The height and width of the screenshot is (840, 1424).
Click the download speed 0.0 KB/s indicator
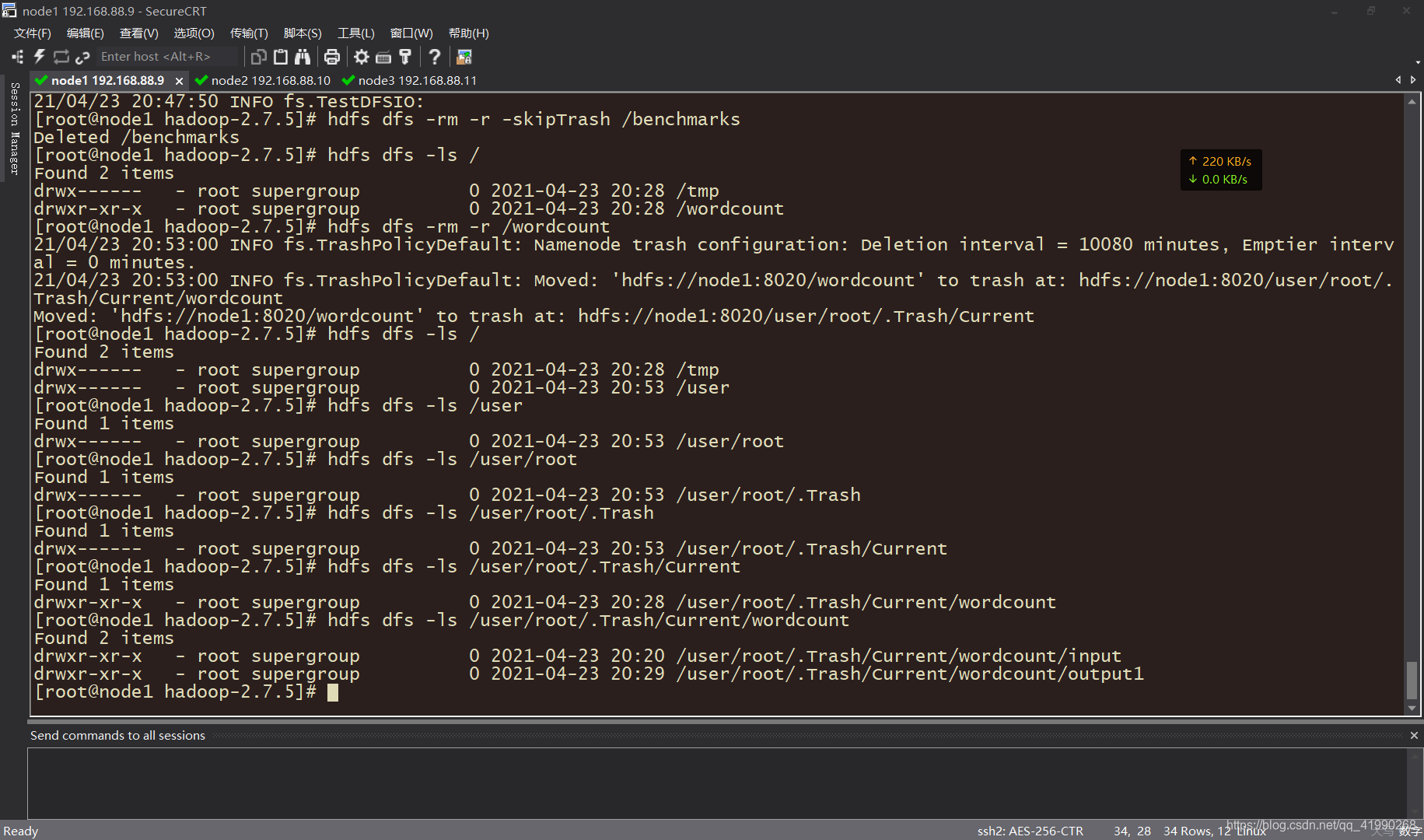[1218, 179]
